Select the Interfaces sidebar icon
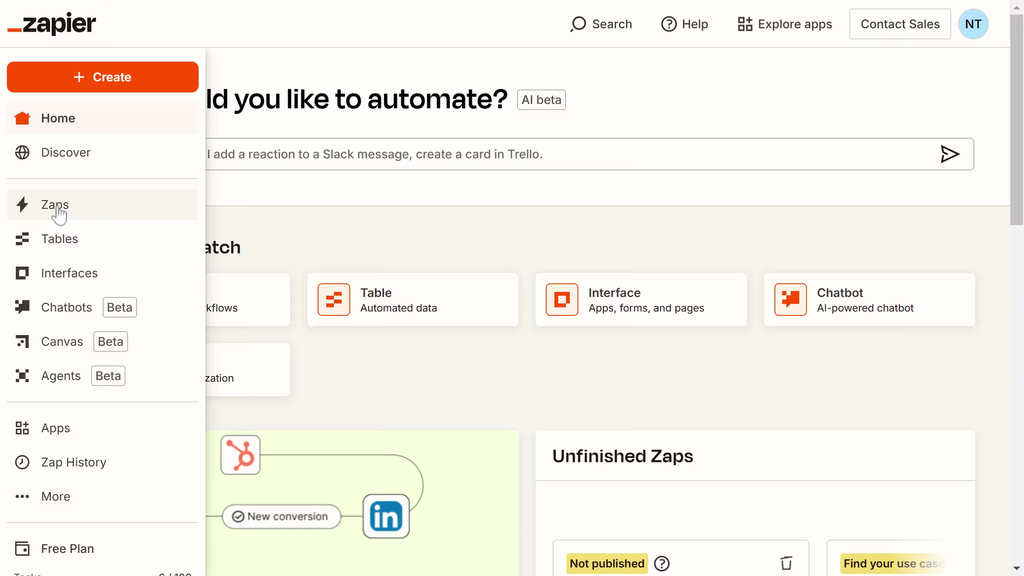Screen dimensions: 1024x576 [22, 273]
